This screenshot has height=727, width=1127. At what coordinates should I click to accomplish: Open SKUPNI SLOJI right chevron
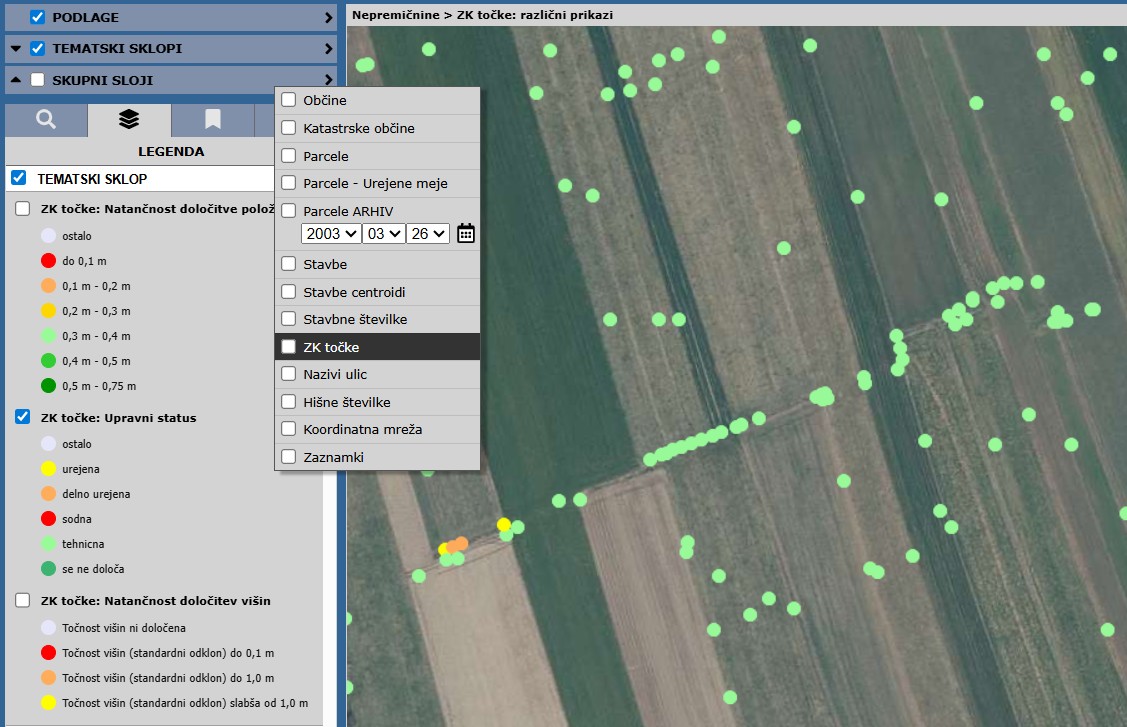(x=328, y=80)
